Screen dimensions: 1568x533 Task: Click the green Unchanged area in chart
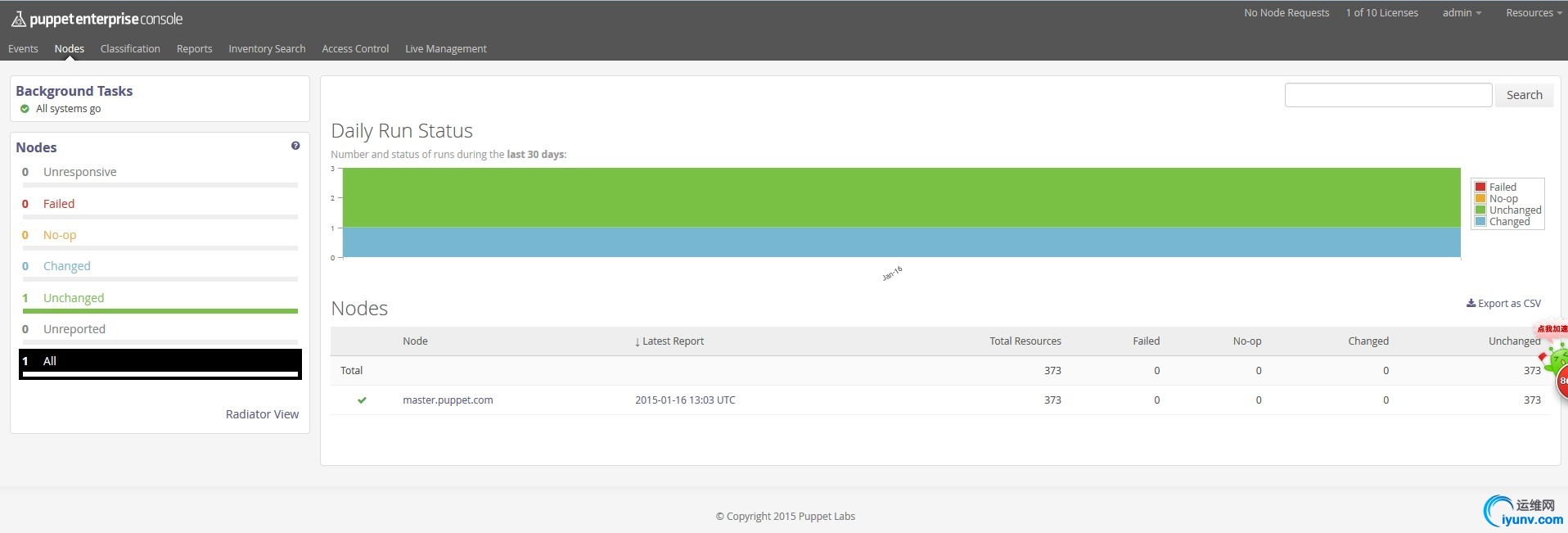(x=901, y=197)
